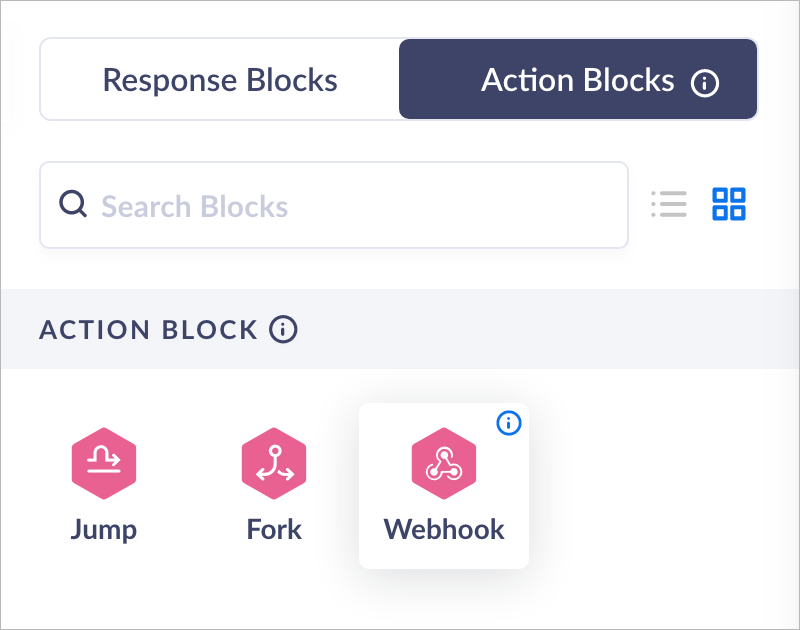Click the gray ACTION BLOCK header bar
This screenshot has height=630, width=800.
[550, 329]
